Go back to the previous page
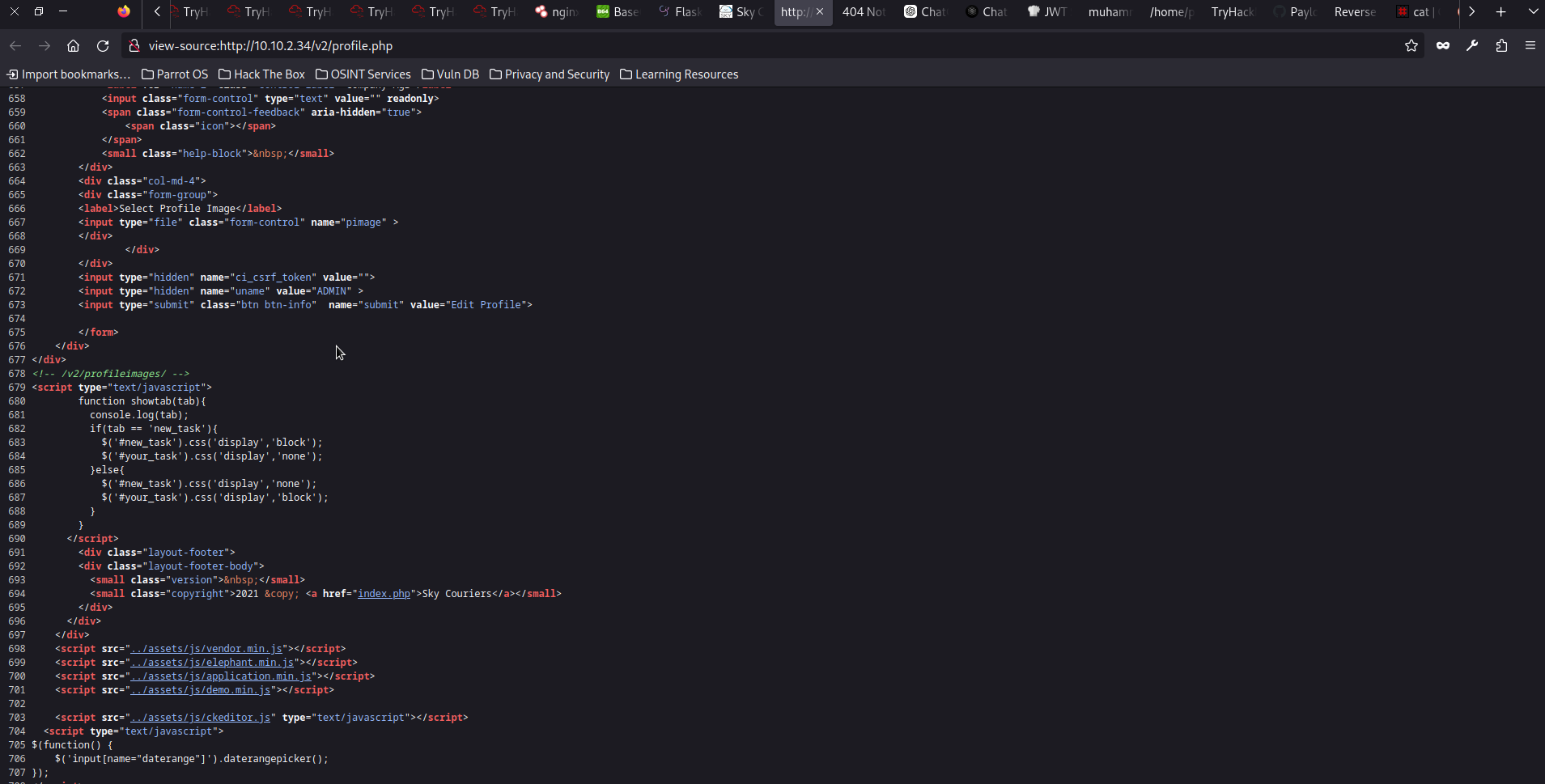This screenshot has height=784, width=1545. coord(15,46)
